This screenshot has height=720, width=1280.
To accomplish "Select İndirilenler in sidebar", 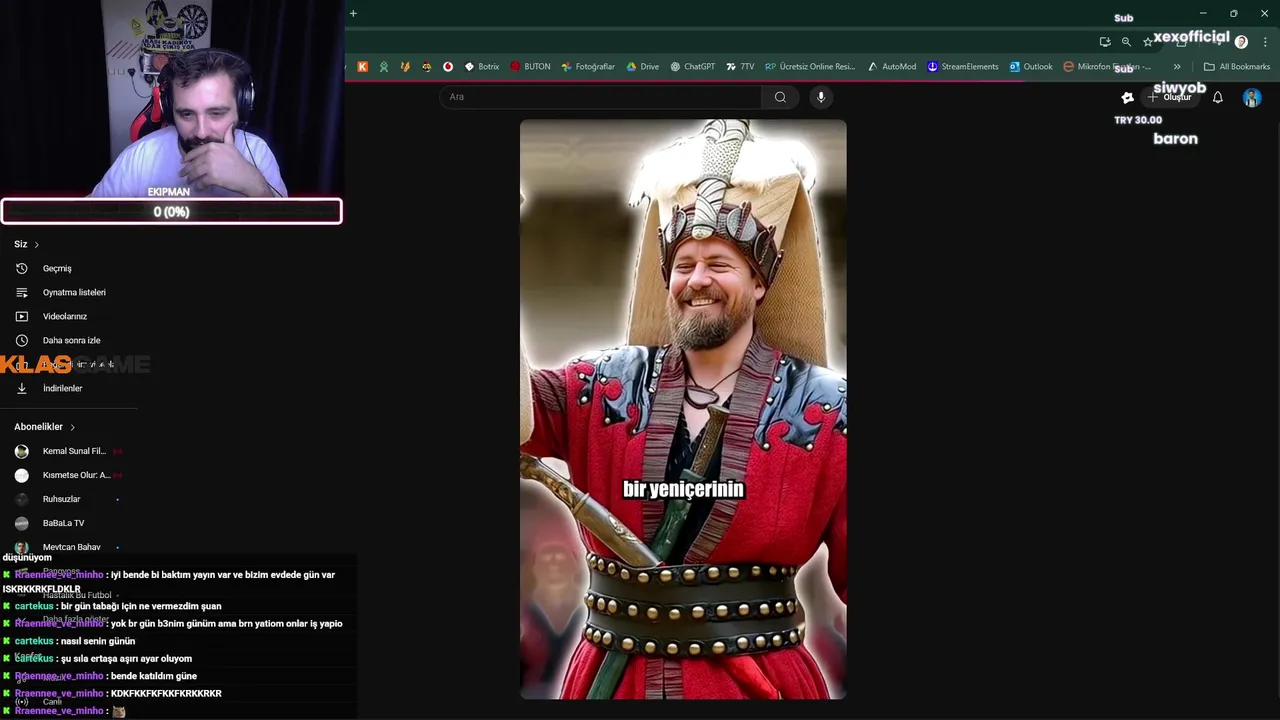I will click(62, 388).
